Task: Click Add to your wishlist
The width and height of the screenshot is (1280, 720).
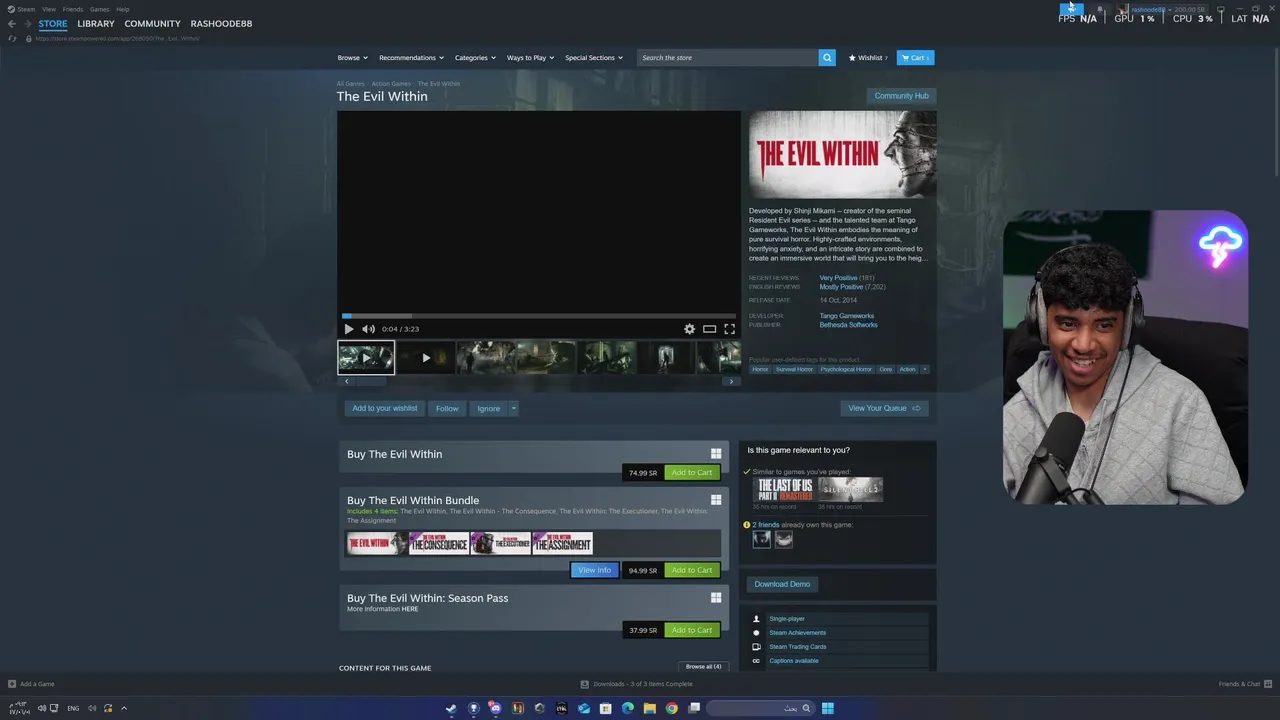Action: 385,408
